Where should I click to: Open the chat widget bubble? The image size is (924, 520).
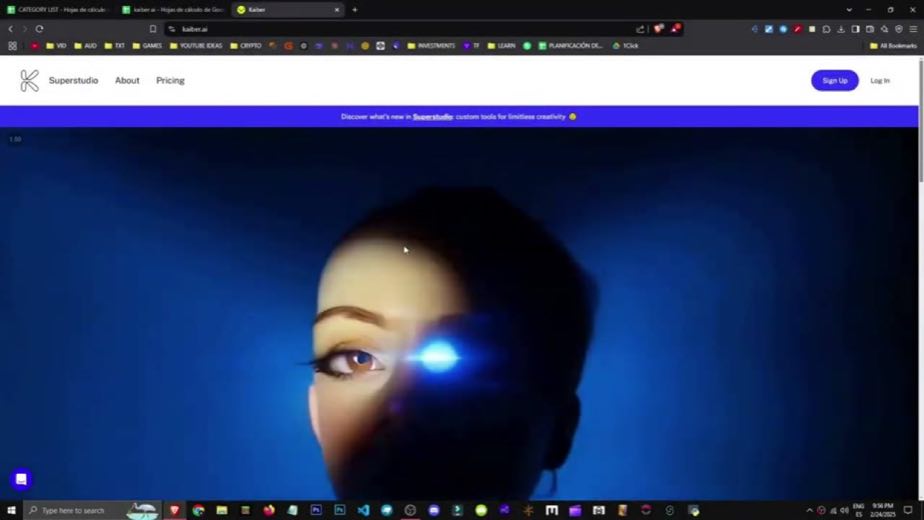click(x=21, y=479)
